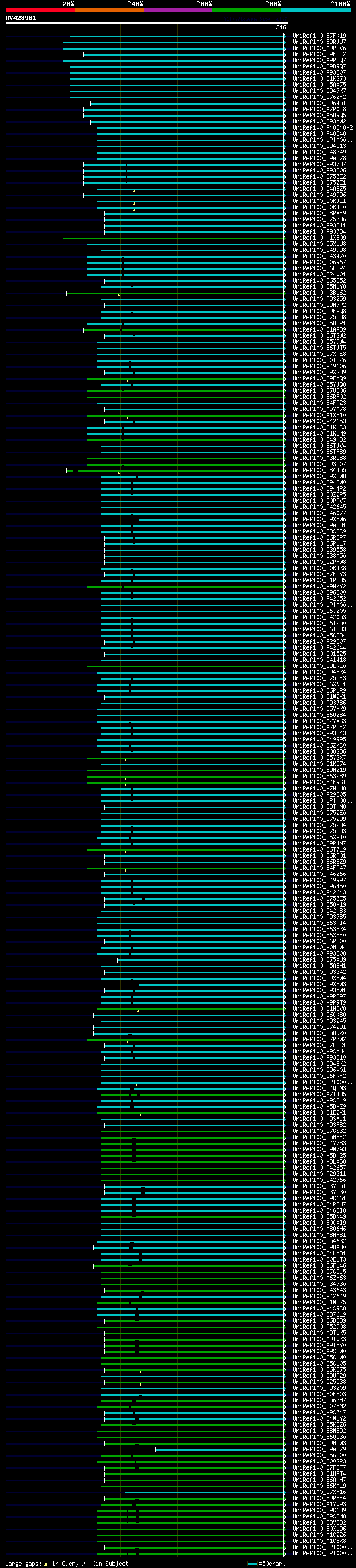Click label UniRef100_Q9AT78

coord(319,159)
